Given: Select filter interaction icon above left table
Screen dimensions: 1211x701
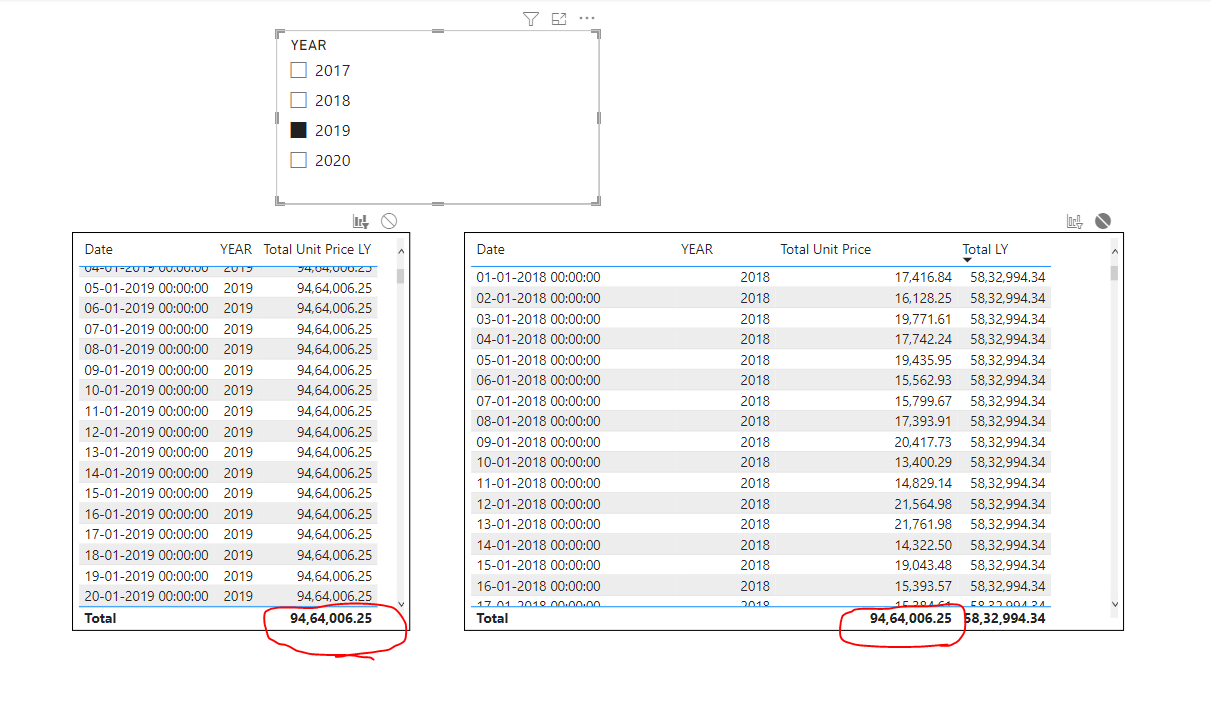Looking at the screenshot, I should (361, 222).
